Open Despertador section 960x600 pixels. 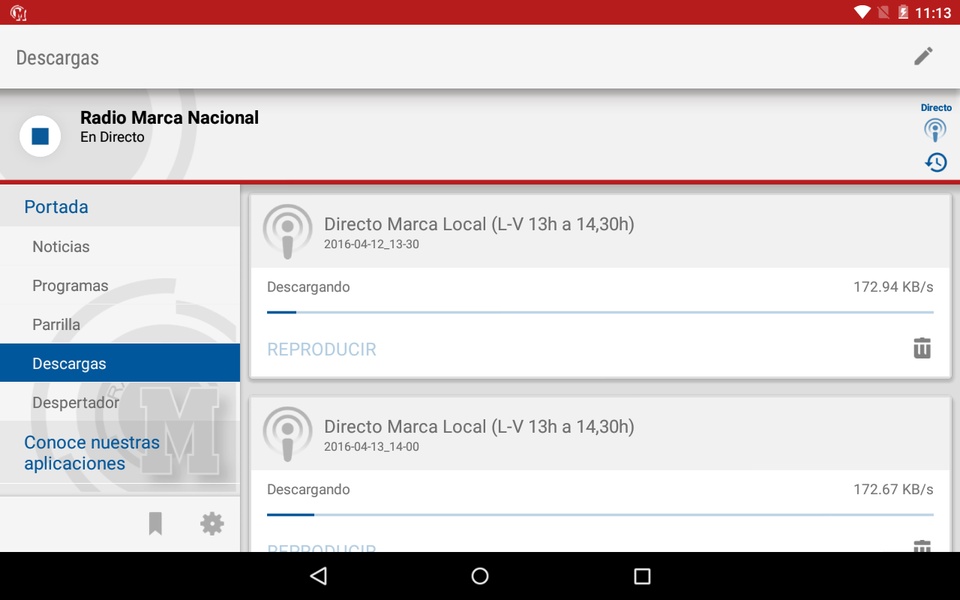tap(120, 402)
